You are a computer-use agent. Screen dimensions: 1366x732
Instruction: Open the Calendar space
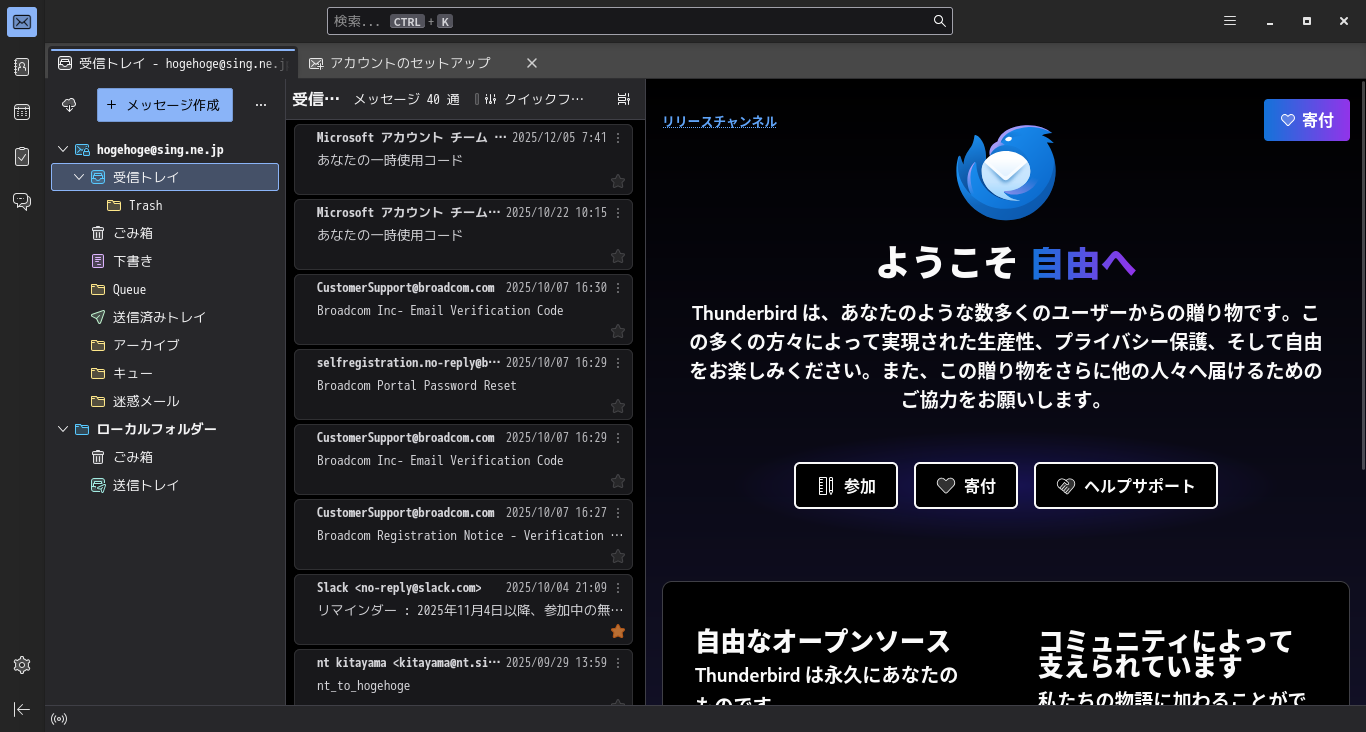(22, 112)
